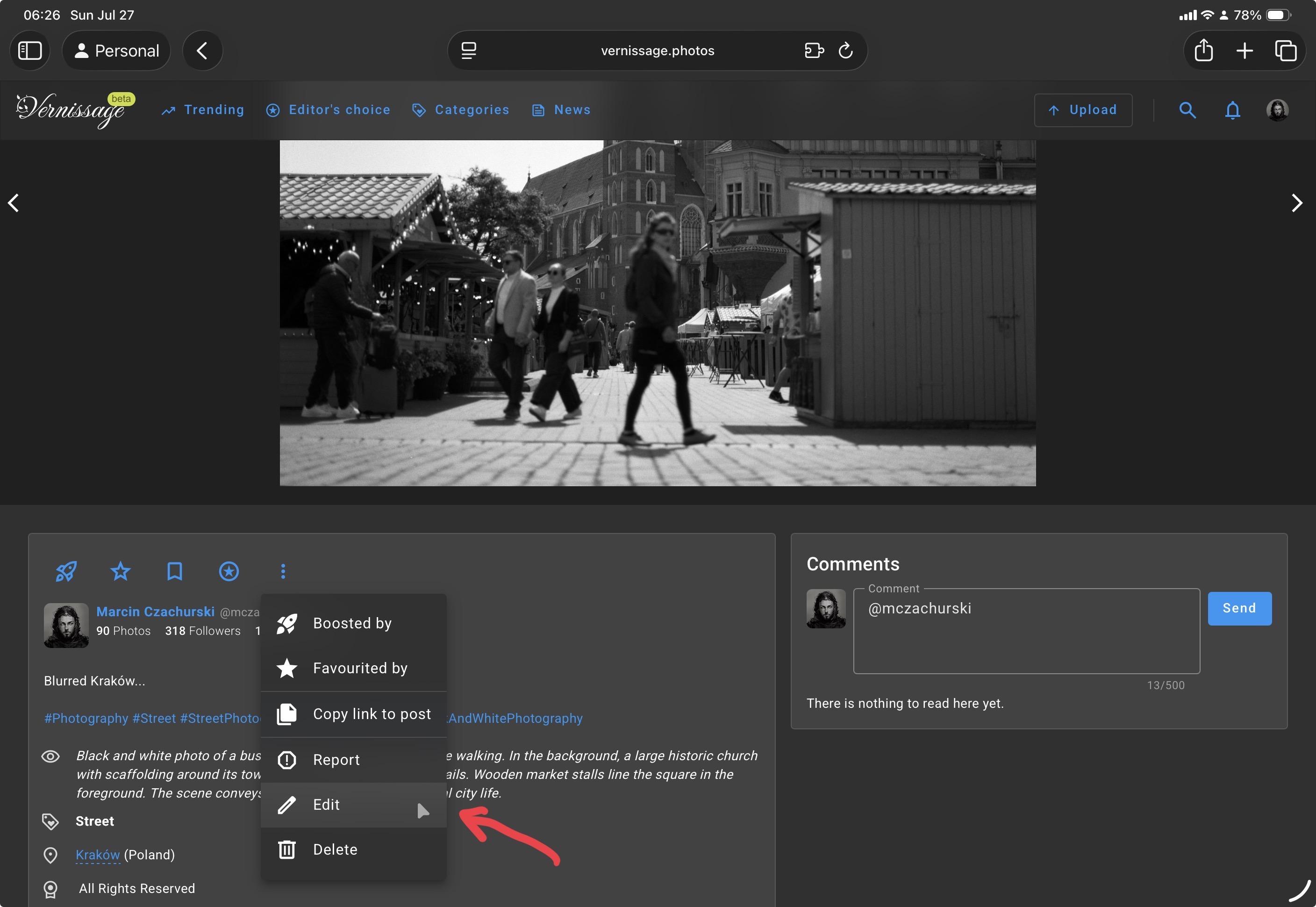Reload the page in Safari
The image size is (1316, 907).
(846, 50)
